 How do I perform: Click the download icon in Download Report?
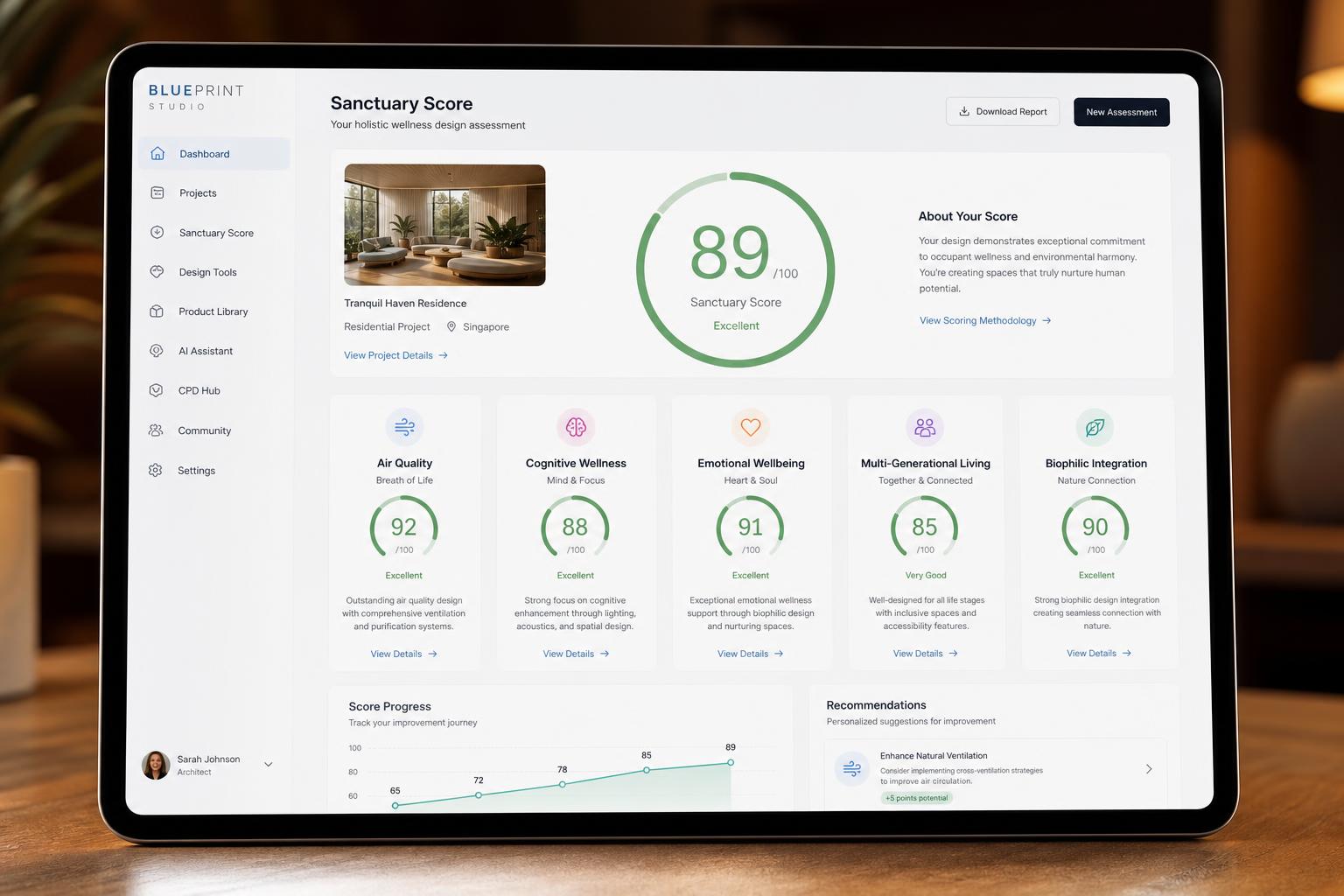(x=964, y=111)
